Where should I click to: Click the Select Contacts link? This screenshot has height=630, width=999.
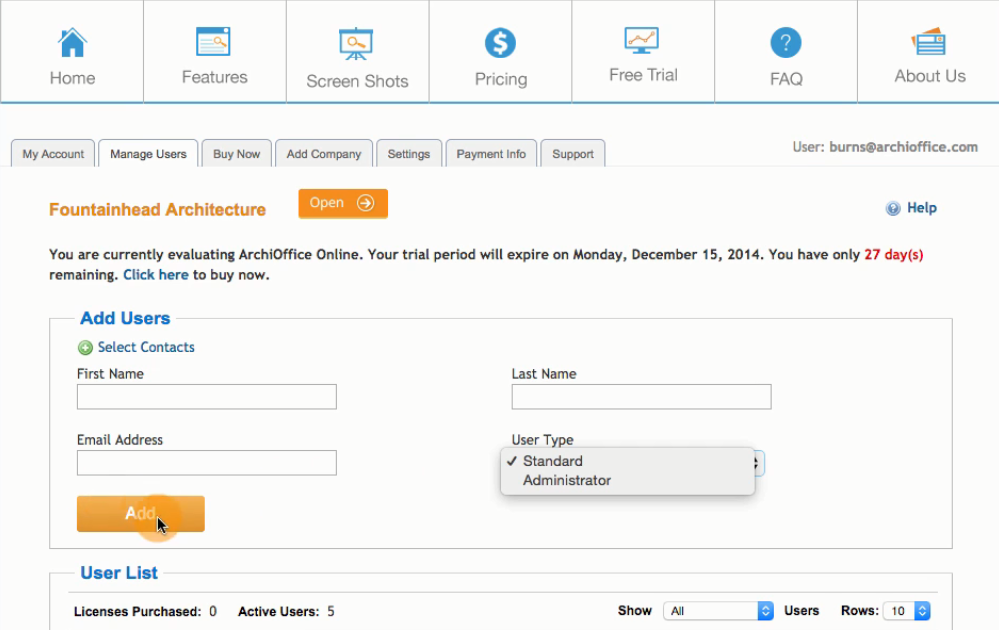146,347
